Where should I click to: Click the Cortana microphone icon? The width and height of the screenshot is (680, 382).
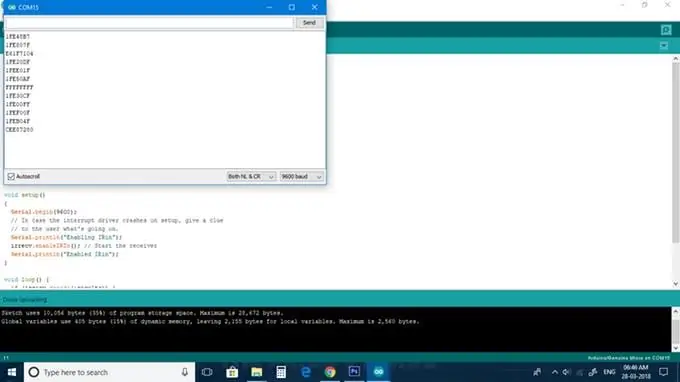click(x=185, y=372)
